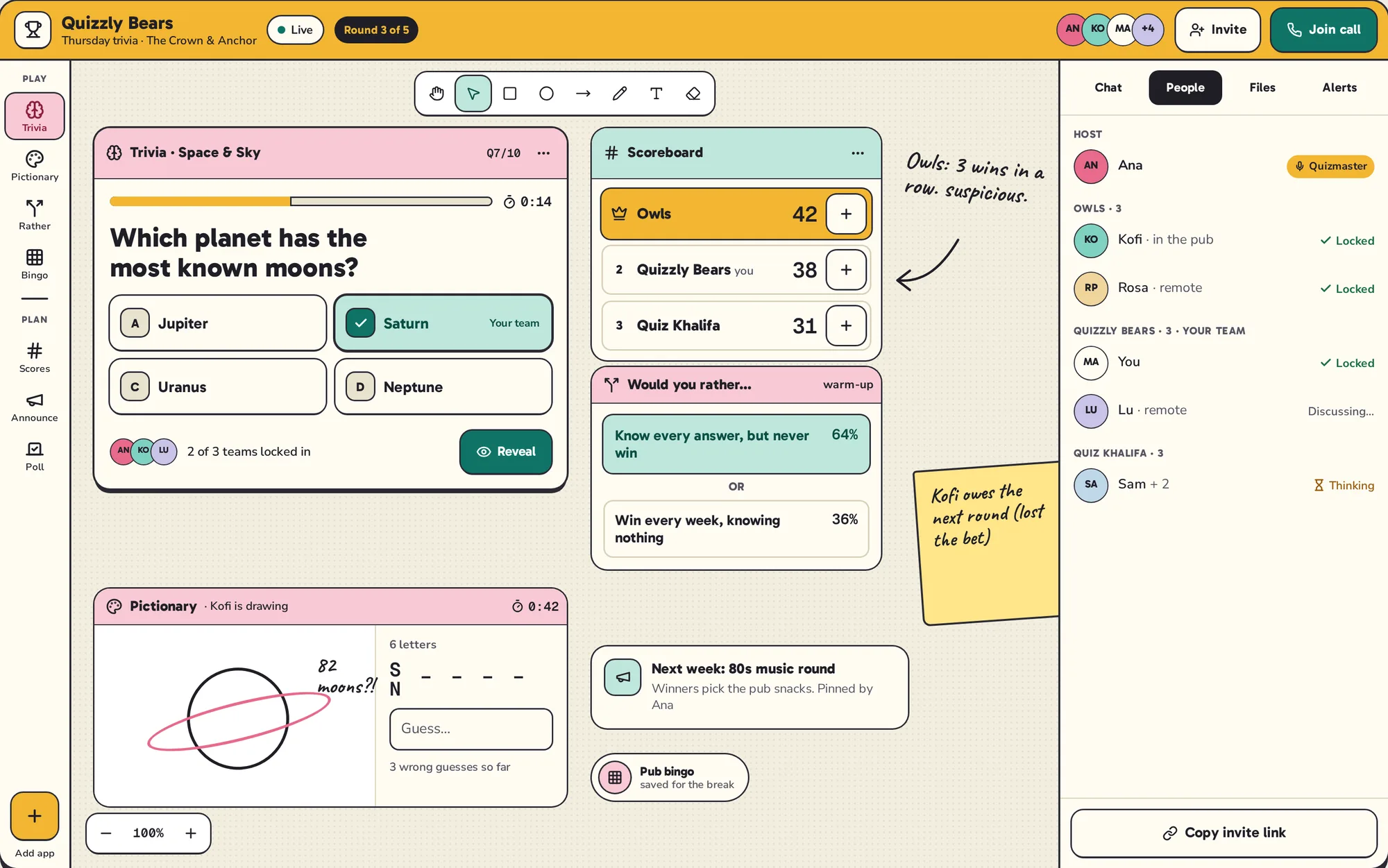Open Announce in the sidebar
1388x868 pixels.
click(x=35, y=407)
